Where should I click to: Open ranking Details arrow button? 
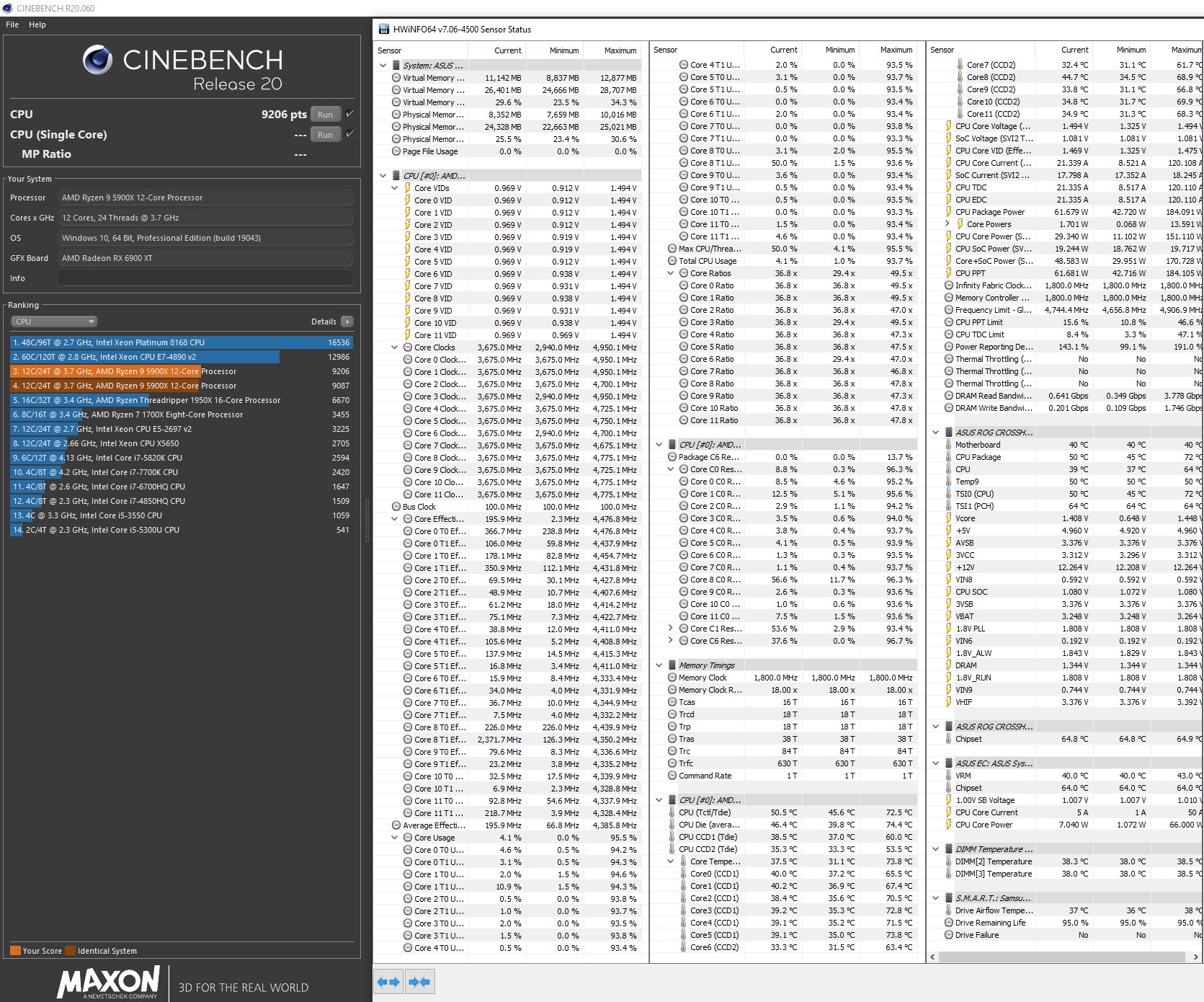347,322
